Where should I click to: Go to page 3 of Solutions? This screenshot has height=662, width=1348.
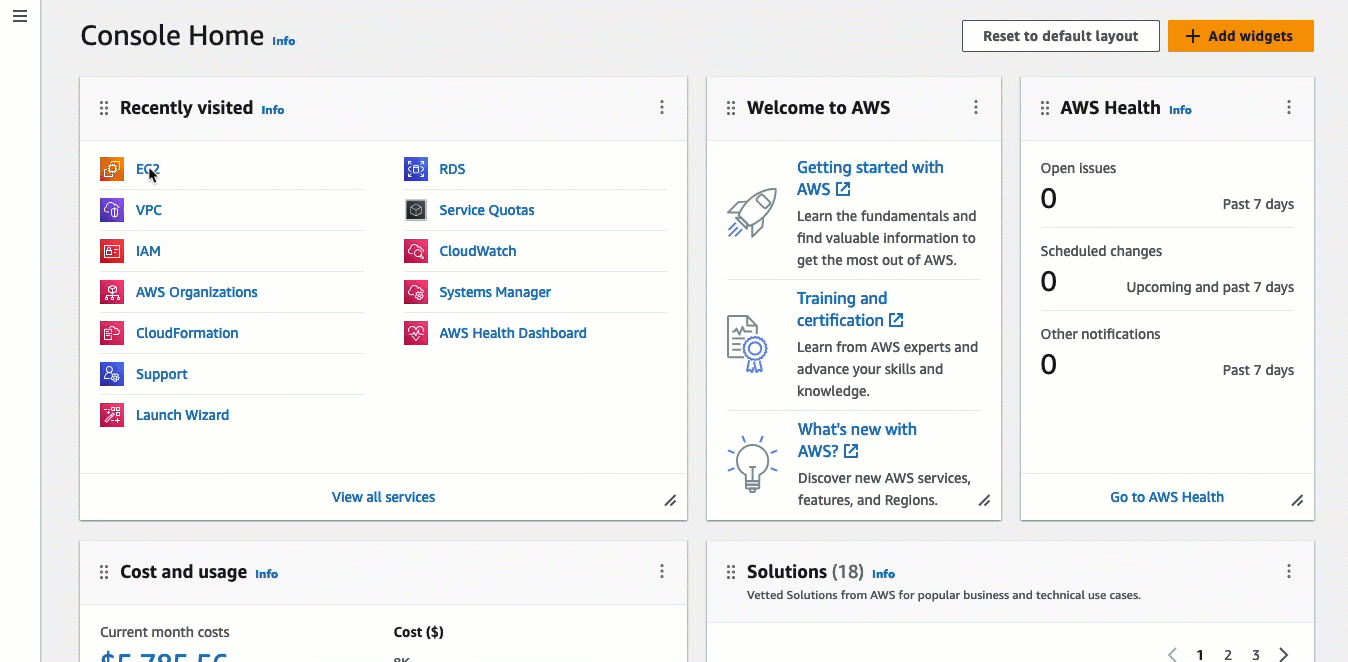coord(1256,655)
